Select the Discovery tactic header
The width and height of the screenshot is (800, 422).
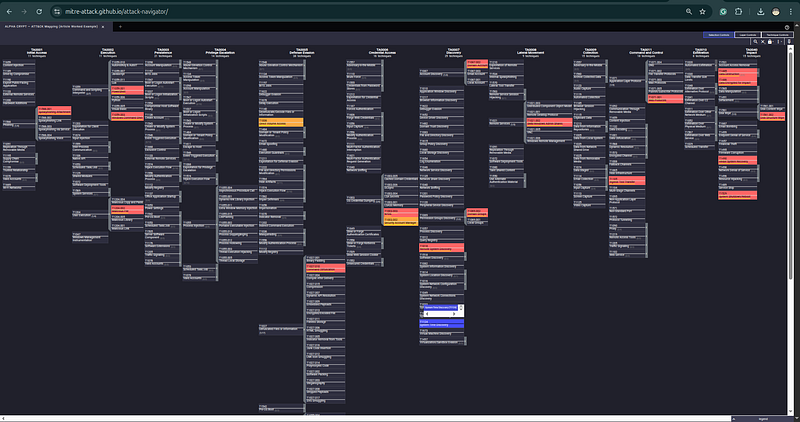453,52
